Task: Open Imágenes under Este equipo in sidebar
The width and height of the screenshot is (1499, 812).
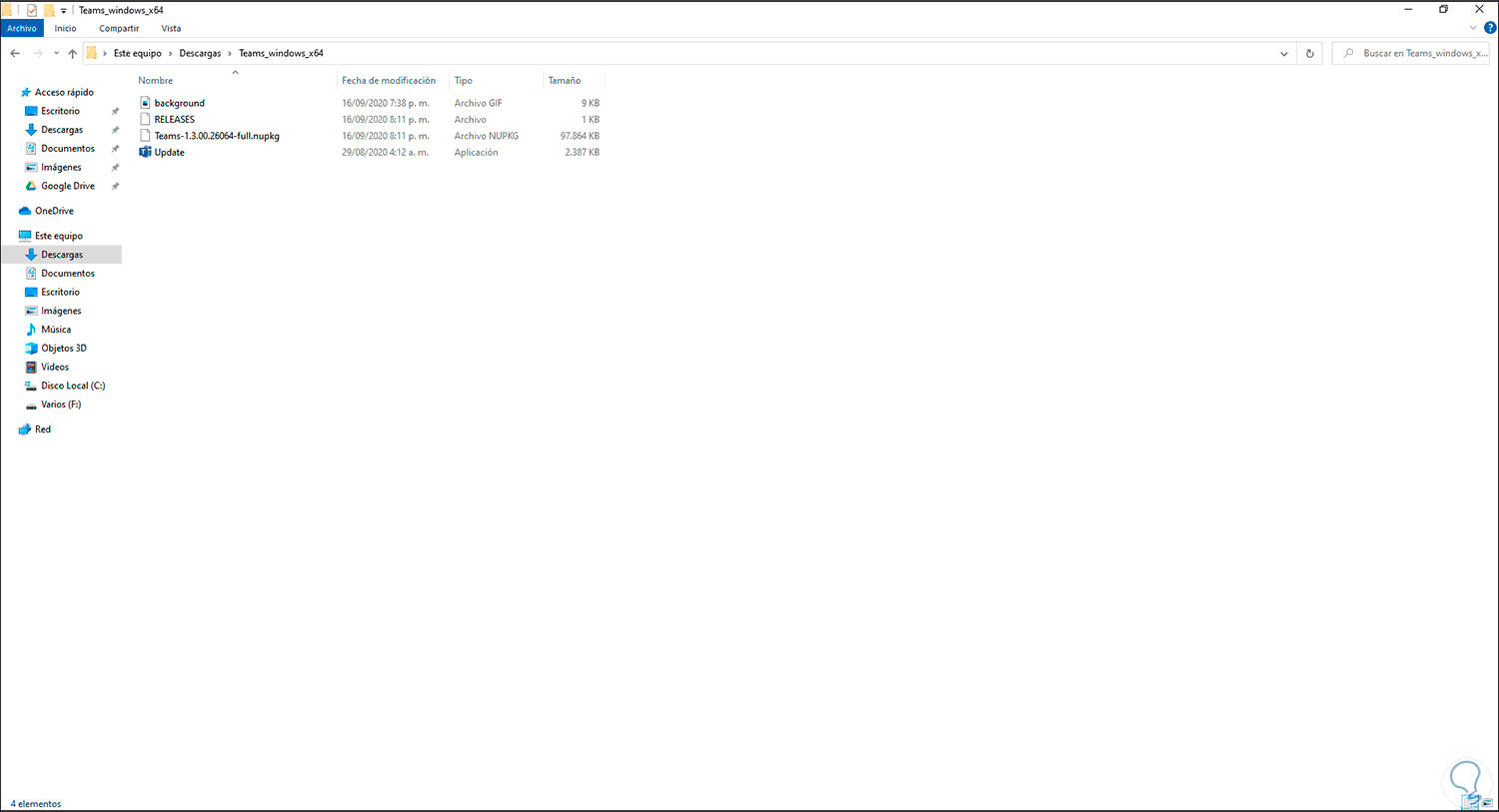Action: click(x=62, y=311)
